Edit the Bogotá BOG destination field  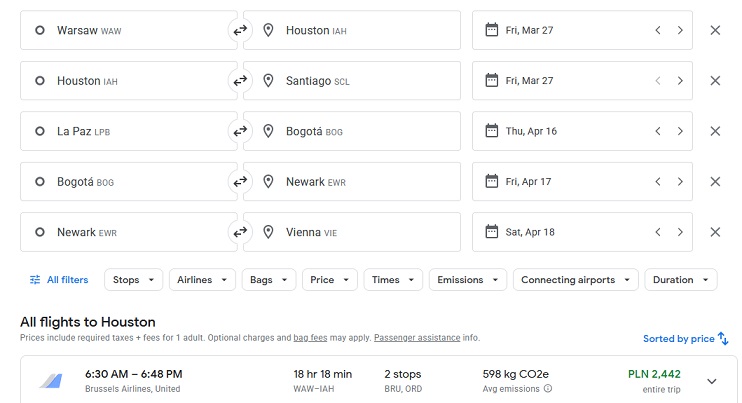point(352,131)
